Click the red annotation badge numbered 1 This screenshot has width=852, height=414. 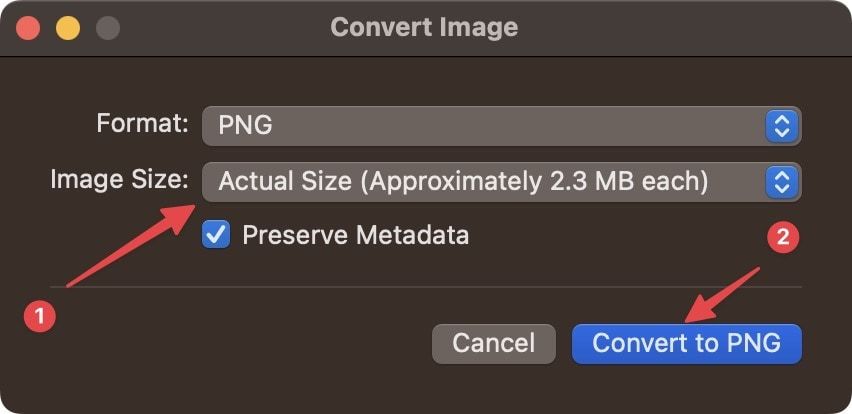pos(38,317)
